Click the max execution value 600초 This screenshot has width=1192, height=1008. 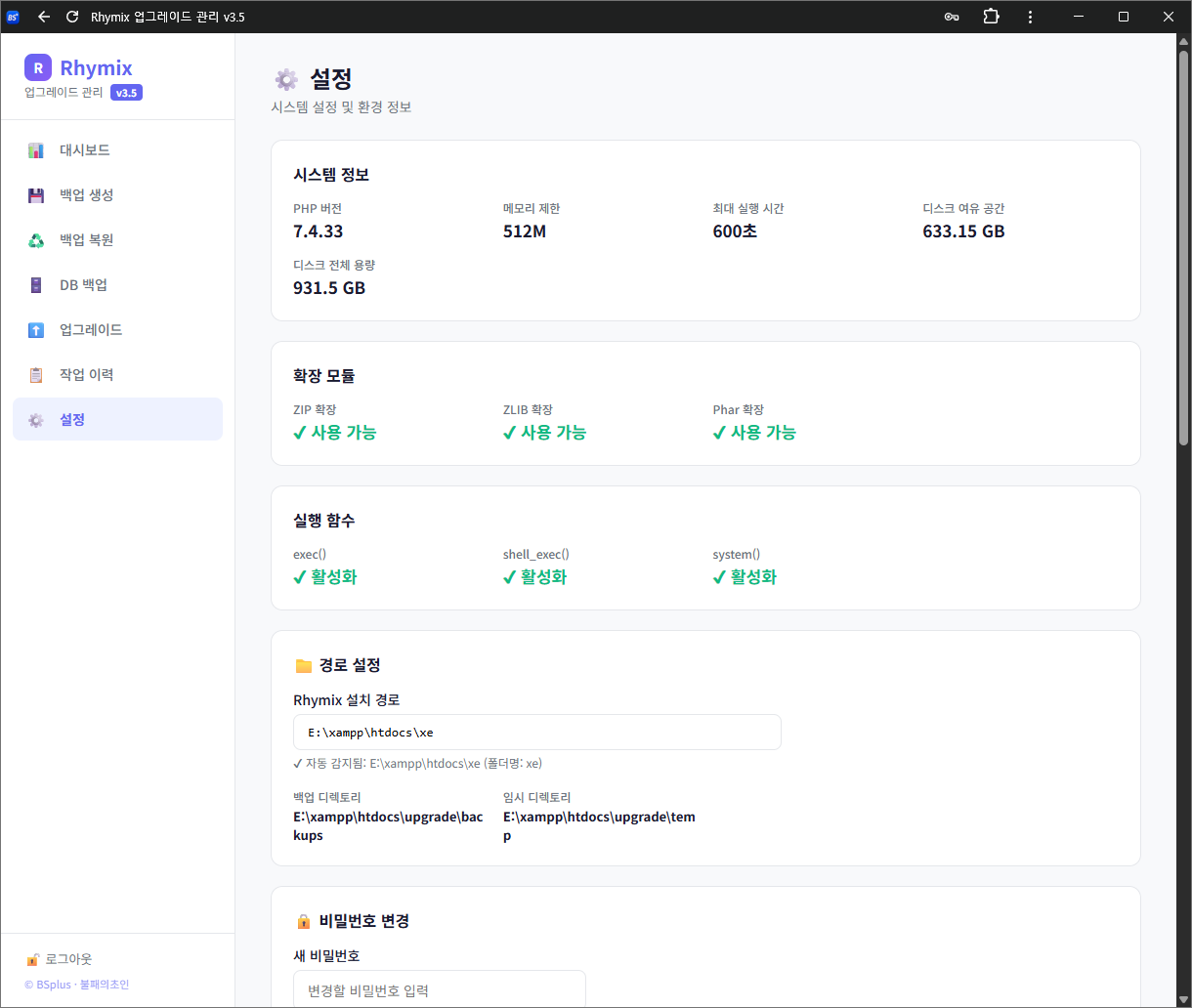[735, 231]
